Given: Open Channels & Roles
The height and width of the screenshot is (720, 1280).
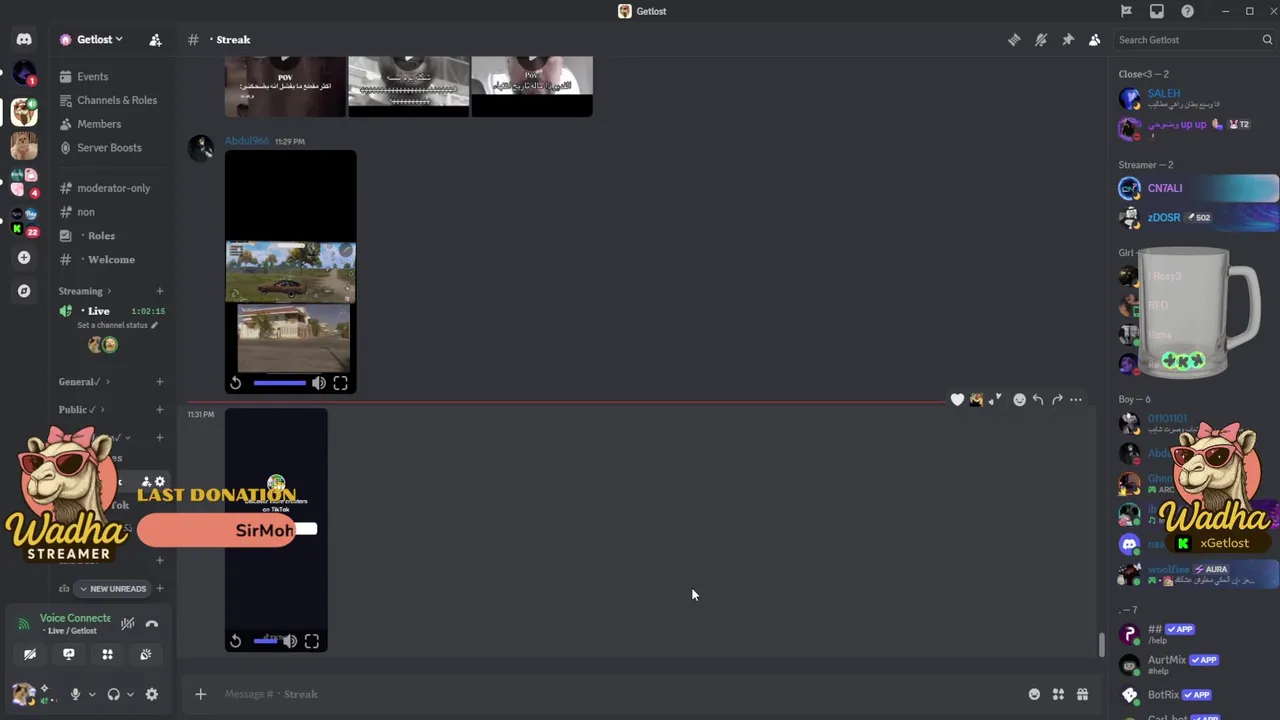Looking at the screenshot, I should click(110, 100).
